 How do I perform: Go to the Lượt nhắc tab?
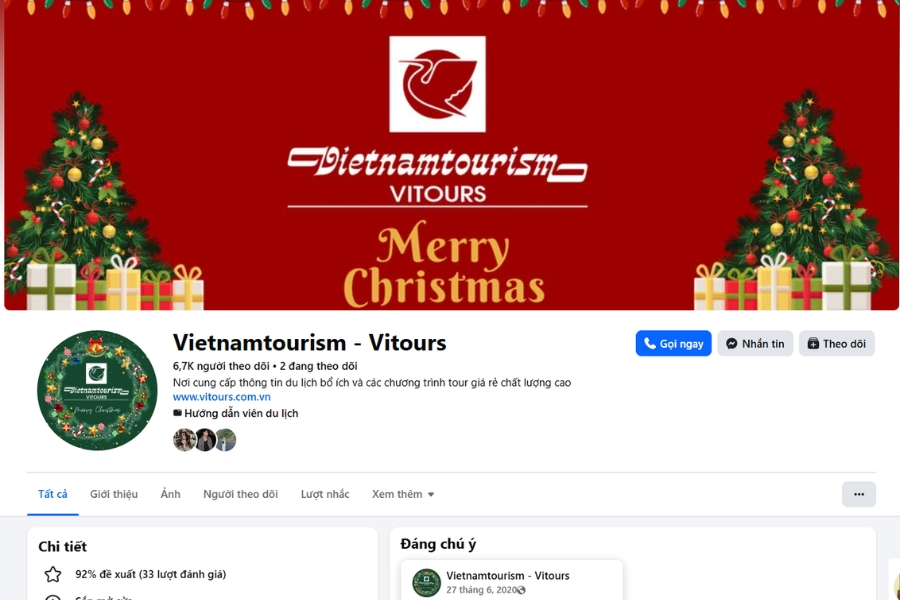325,494
